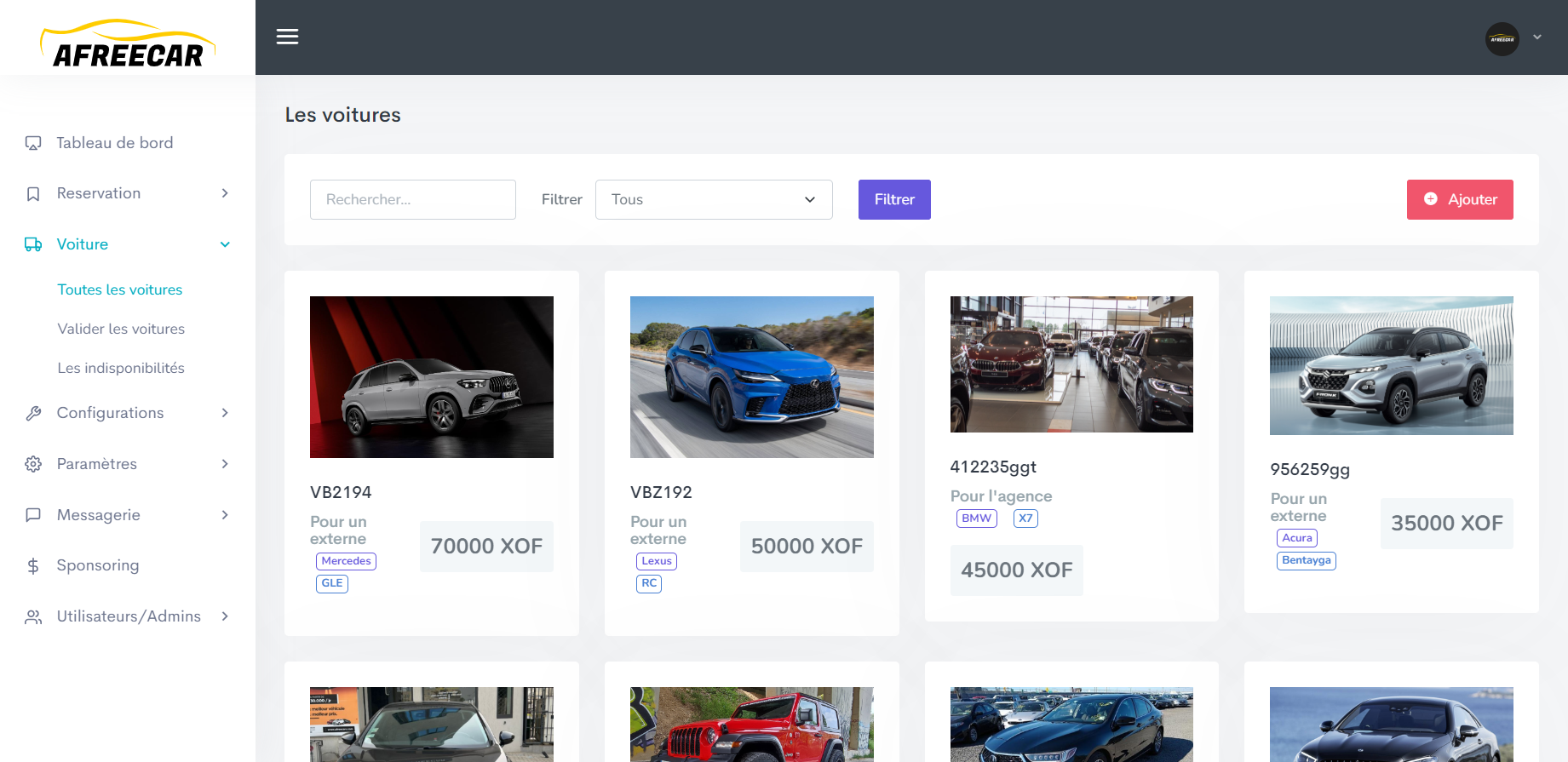Image resolution: width=1568 pixels, height=762 pixels.
Task: Click the Messagerie chat bubble icon
Action: click(x=33, y=515)
